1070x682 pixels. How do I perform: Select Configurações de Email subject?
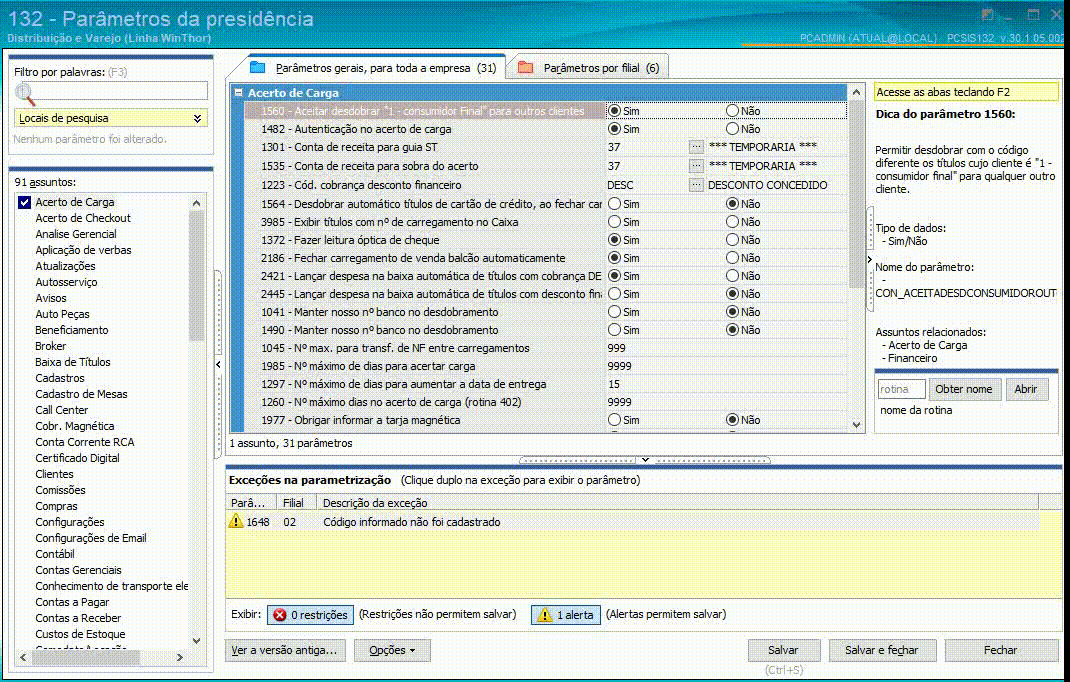91,538
